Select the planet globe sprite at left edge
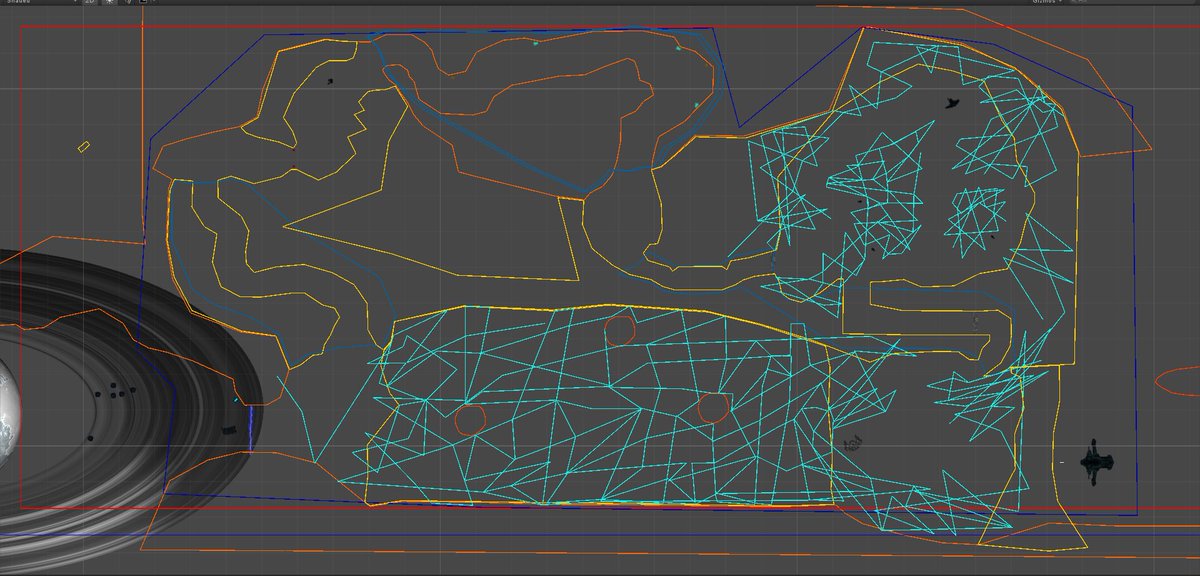Screen dimensions: 1200x576 pyautogui.click(x=9, y=415)
